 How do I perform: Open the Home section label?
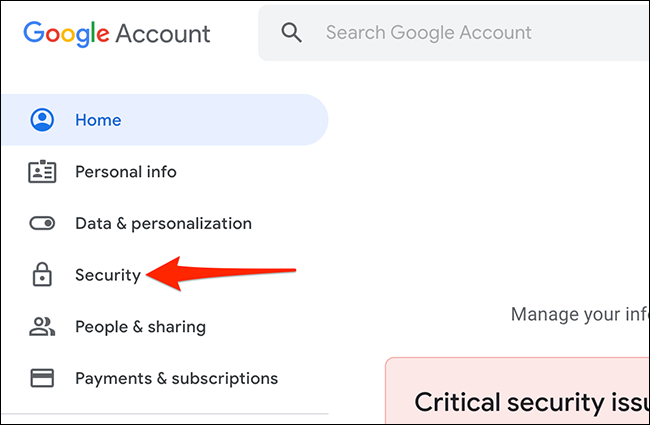pos(98,120)
